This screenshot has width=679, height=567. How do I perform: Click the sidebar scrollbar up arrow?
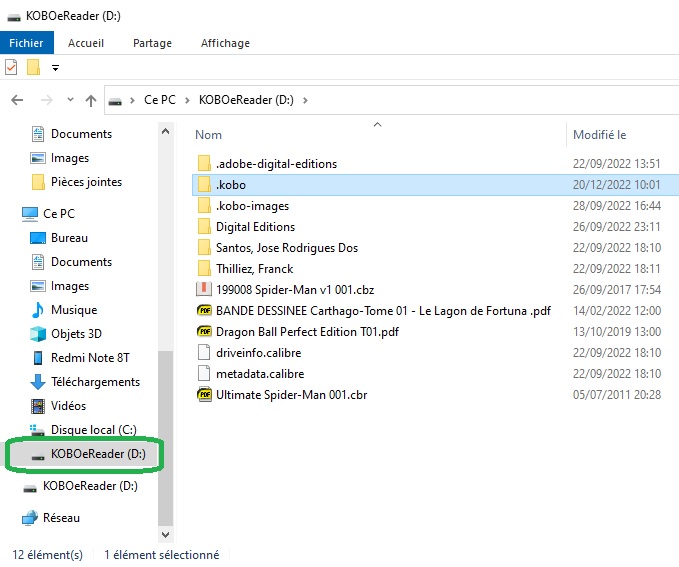click(165, 131)
